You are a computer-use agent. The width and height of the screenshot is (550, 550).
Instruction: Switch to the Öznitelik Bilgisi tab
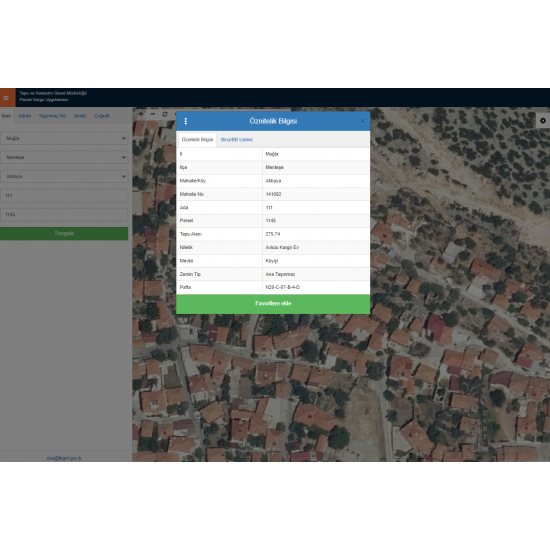(197, 140)
